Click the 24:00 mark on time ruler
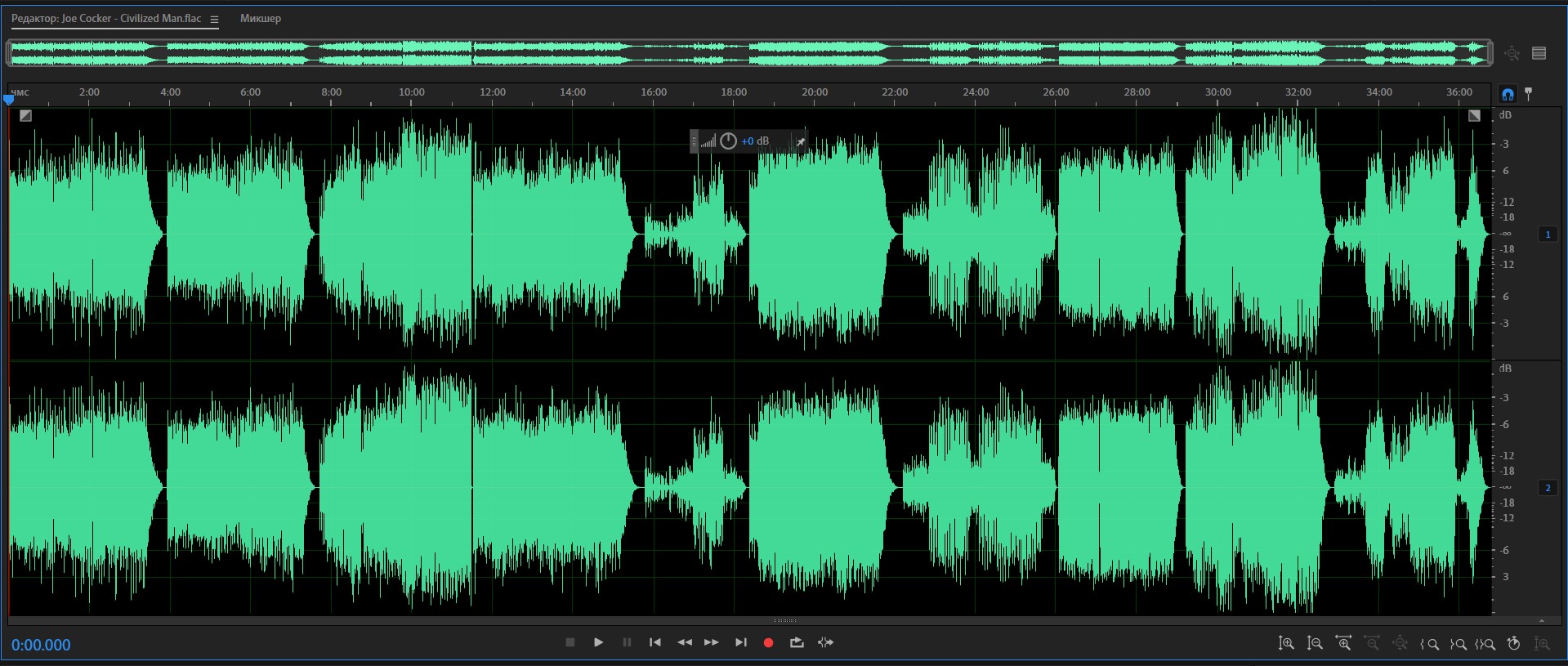This screenshot has width=1568, height=666. click(x=976, y=92)
